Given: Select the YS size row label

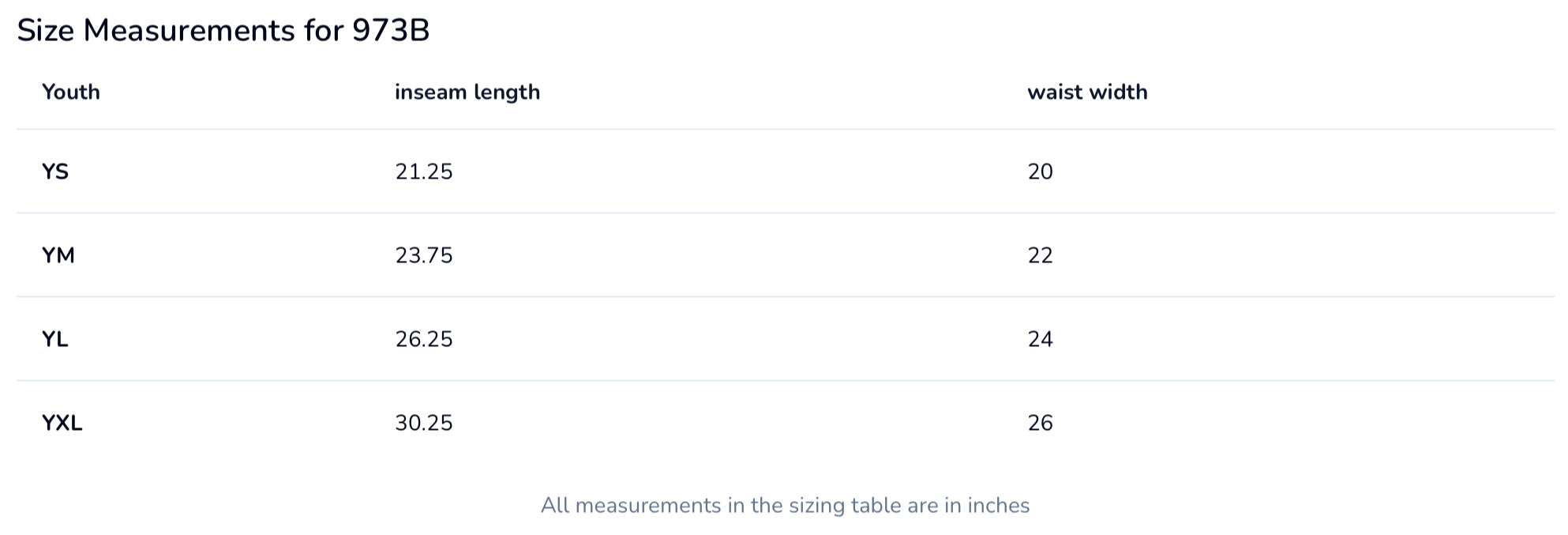Looking at the screenshot, I should pyautogui.click(x=55, y=171).
